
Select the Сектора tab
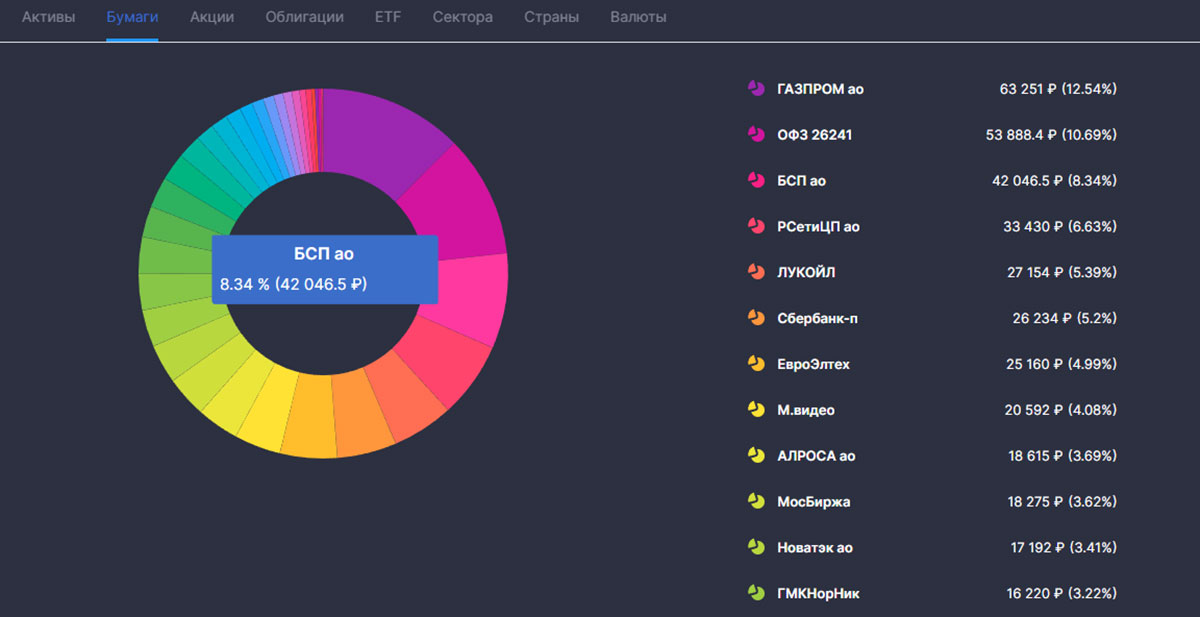[x=463, y=17]
